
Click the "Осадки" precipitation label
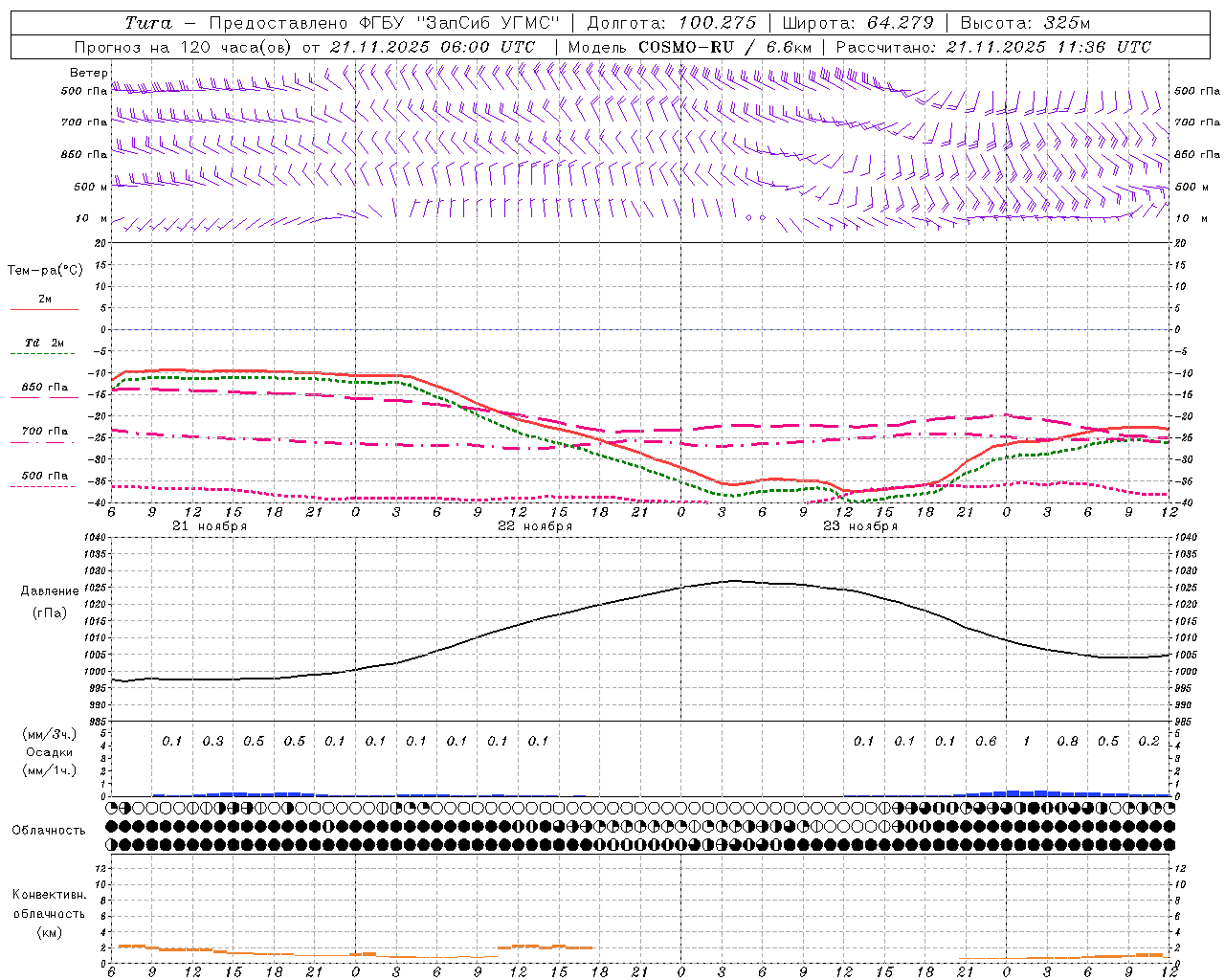49,752
